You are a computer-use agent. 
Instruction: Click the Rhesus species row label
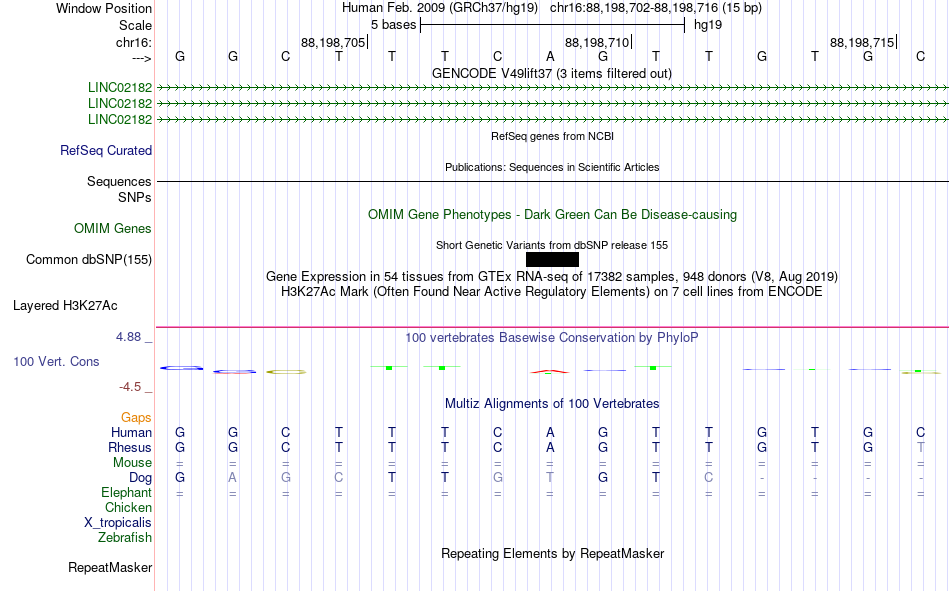tap(130, 448)
